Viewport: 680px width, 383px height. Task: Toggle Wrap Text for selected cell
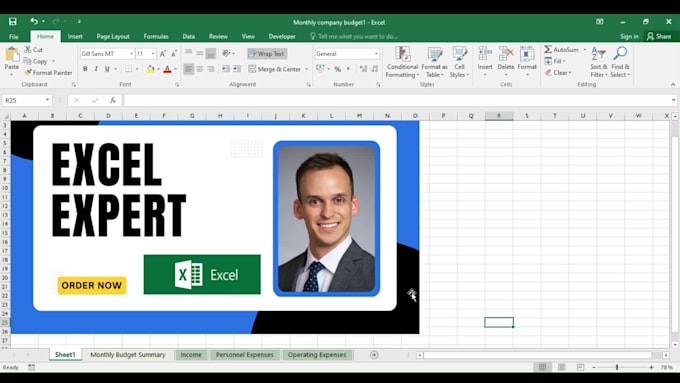267,54
